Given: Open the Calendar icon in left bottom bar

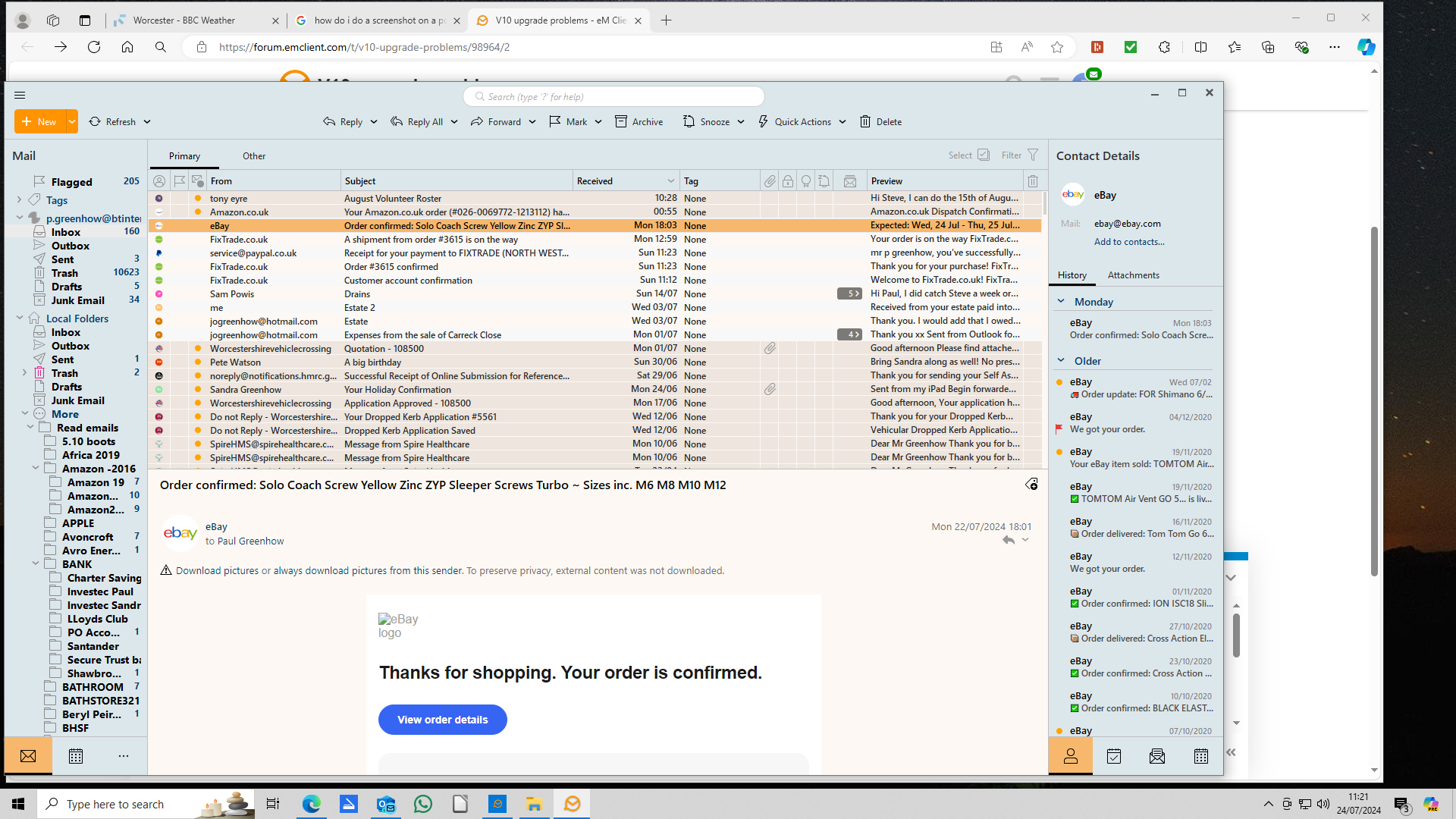Looking at the screenshot, I should 76,756.
